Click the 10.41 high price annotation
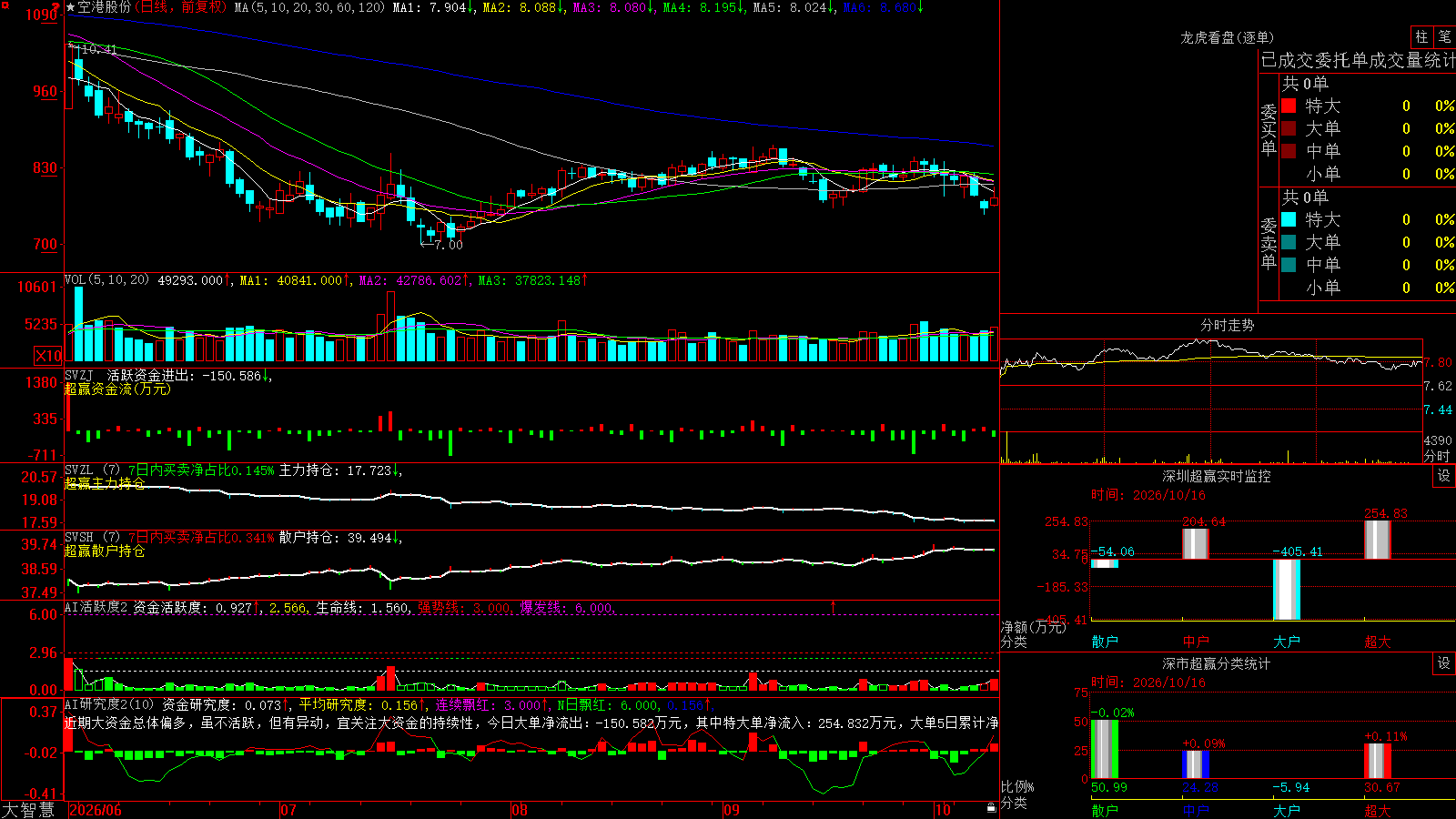This screenshot has width=1456, height=819. click(99, 49)
